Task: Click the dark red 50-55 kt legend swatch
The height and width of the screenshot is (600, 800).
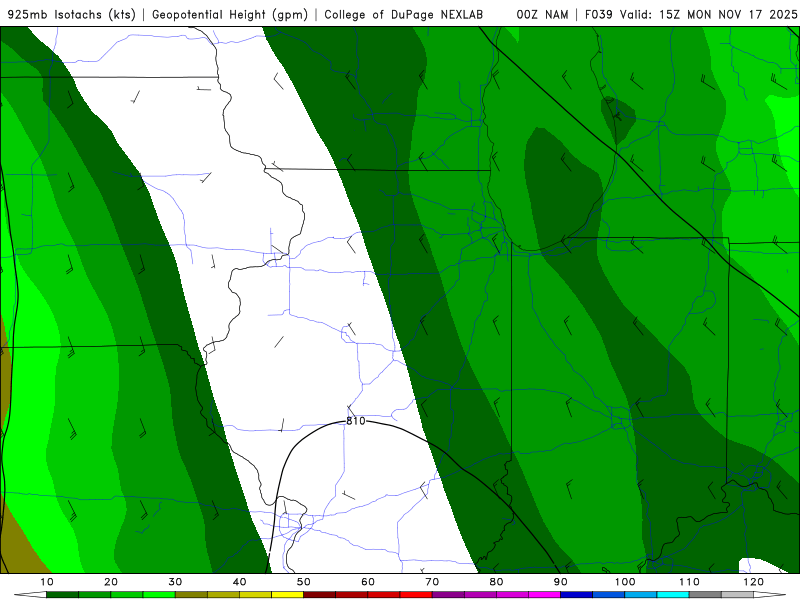Action: 319,595
